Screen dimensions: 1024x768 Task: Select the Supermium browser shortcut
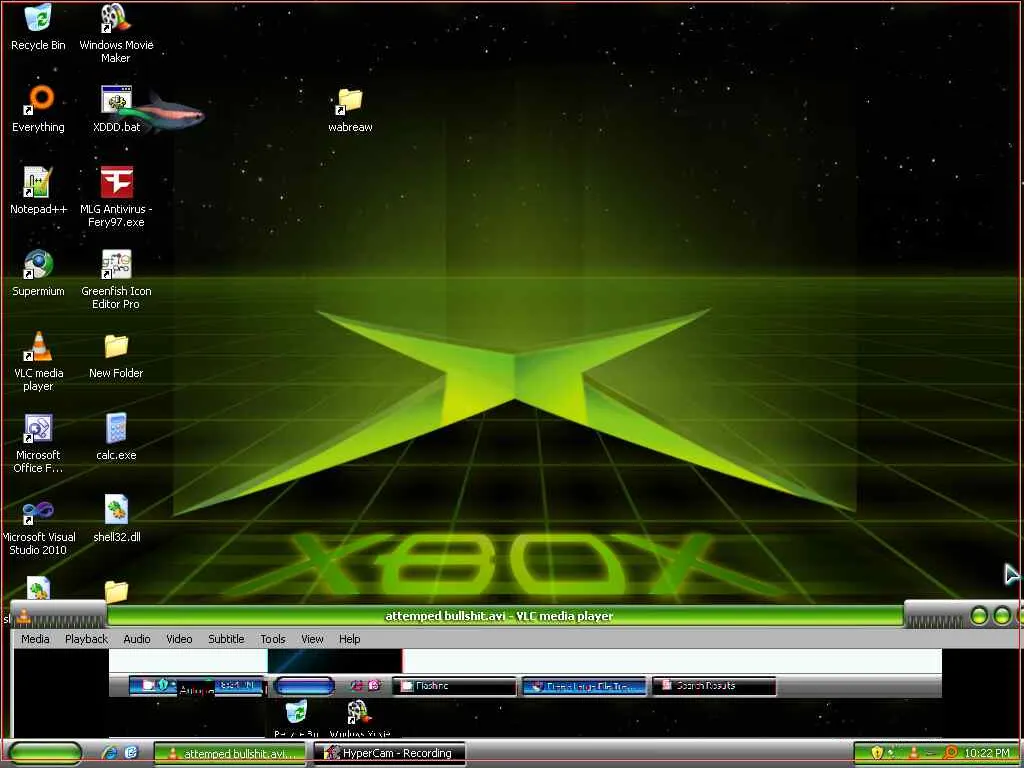coord(38,273)
